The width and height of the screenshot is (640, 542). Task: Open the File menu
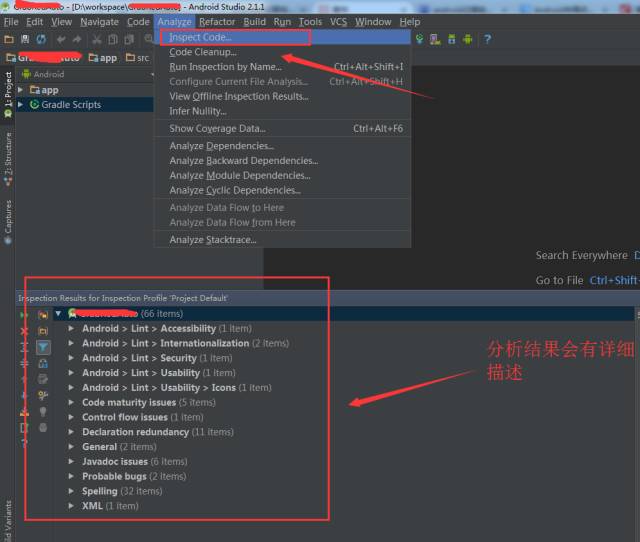tap(11, 22)
